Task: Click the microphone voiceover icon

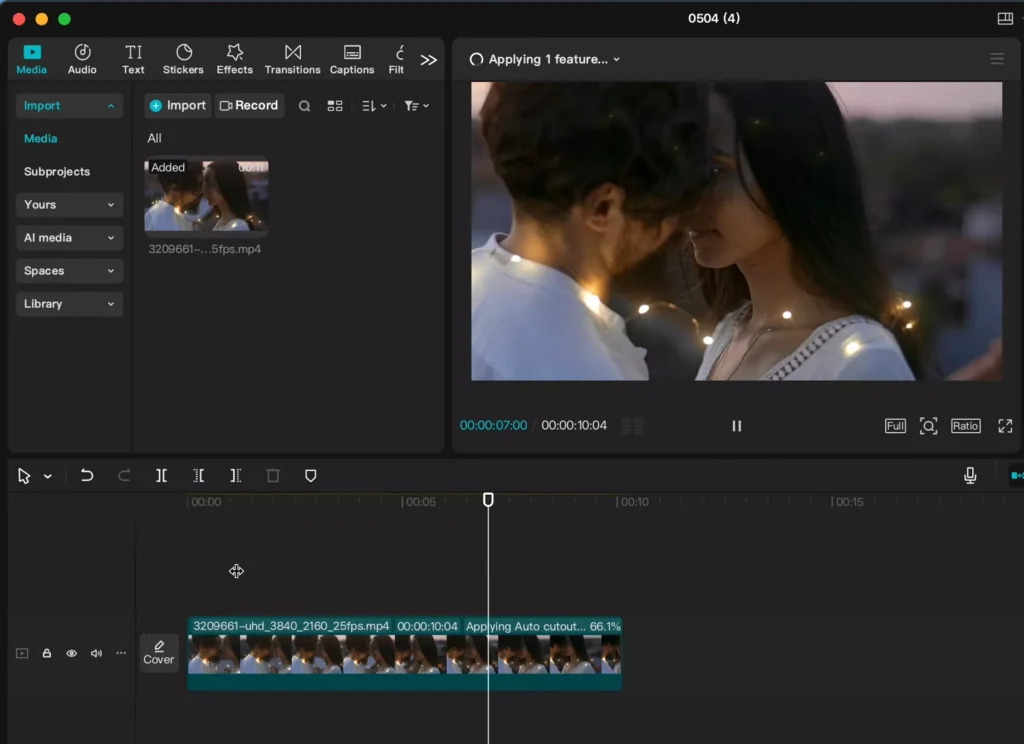Action: 970,476
